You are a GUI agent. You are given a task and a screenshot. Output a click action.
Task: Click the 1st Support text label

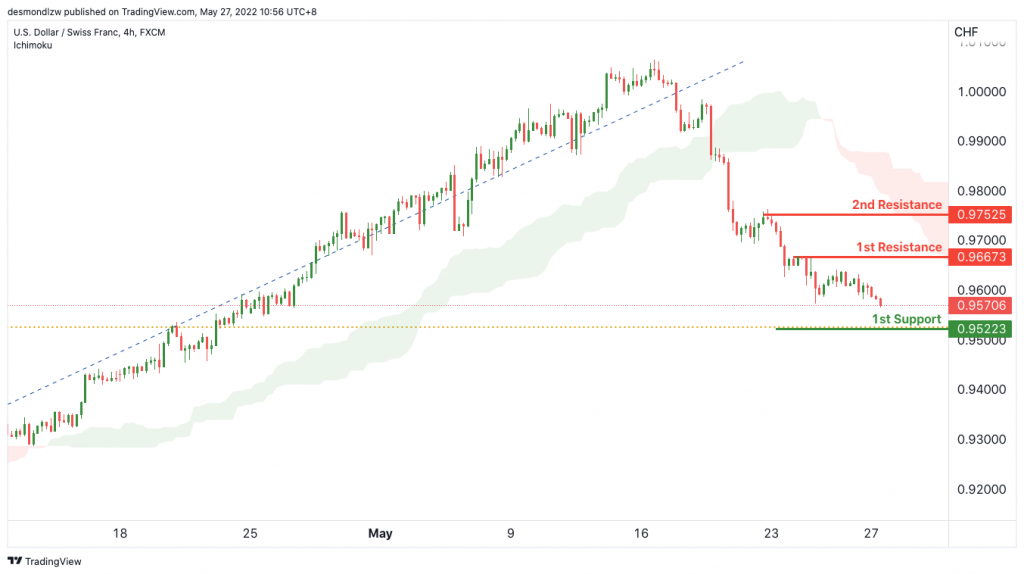coord(906,319)
